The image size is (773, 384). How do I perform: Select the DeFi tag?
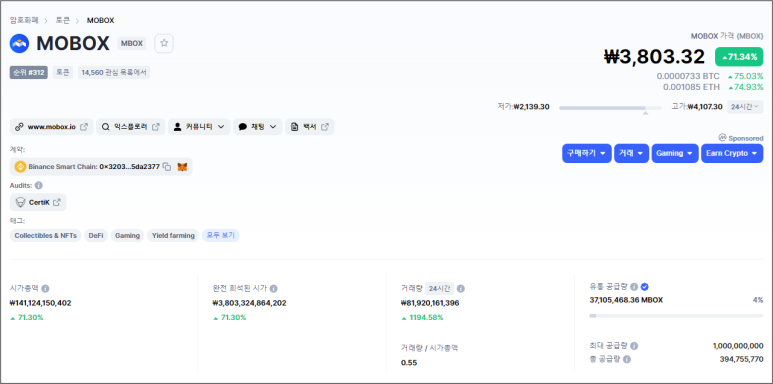96,236
